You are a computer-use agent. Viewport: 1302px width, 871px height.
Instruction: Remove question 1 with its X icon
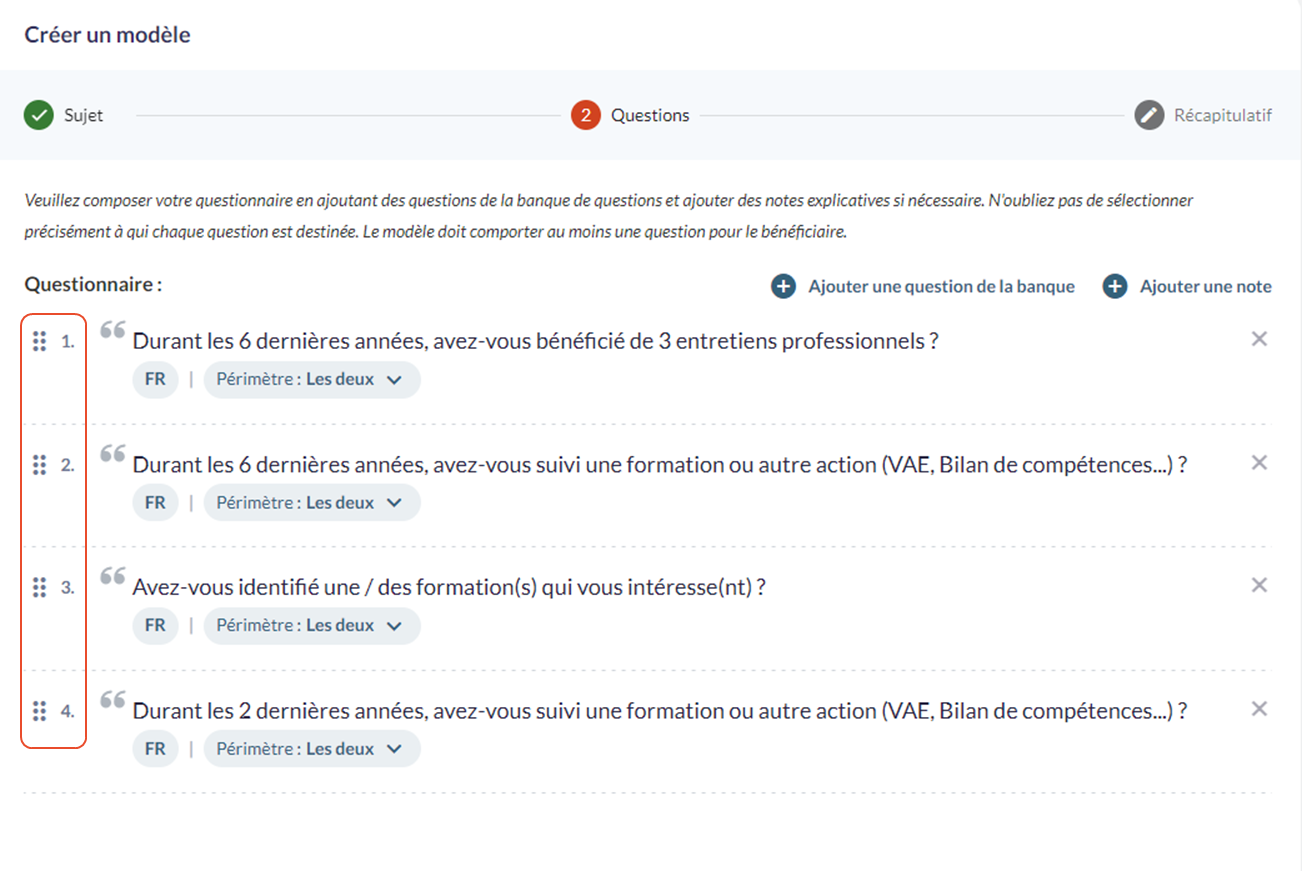coord(1259,339)
